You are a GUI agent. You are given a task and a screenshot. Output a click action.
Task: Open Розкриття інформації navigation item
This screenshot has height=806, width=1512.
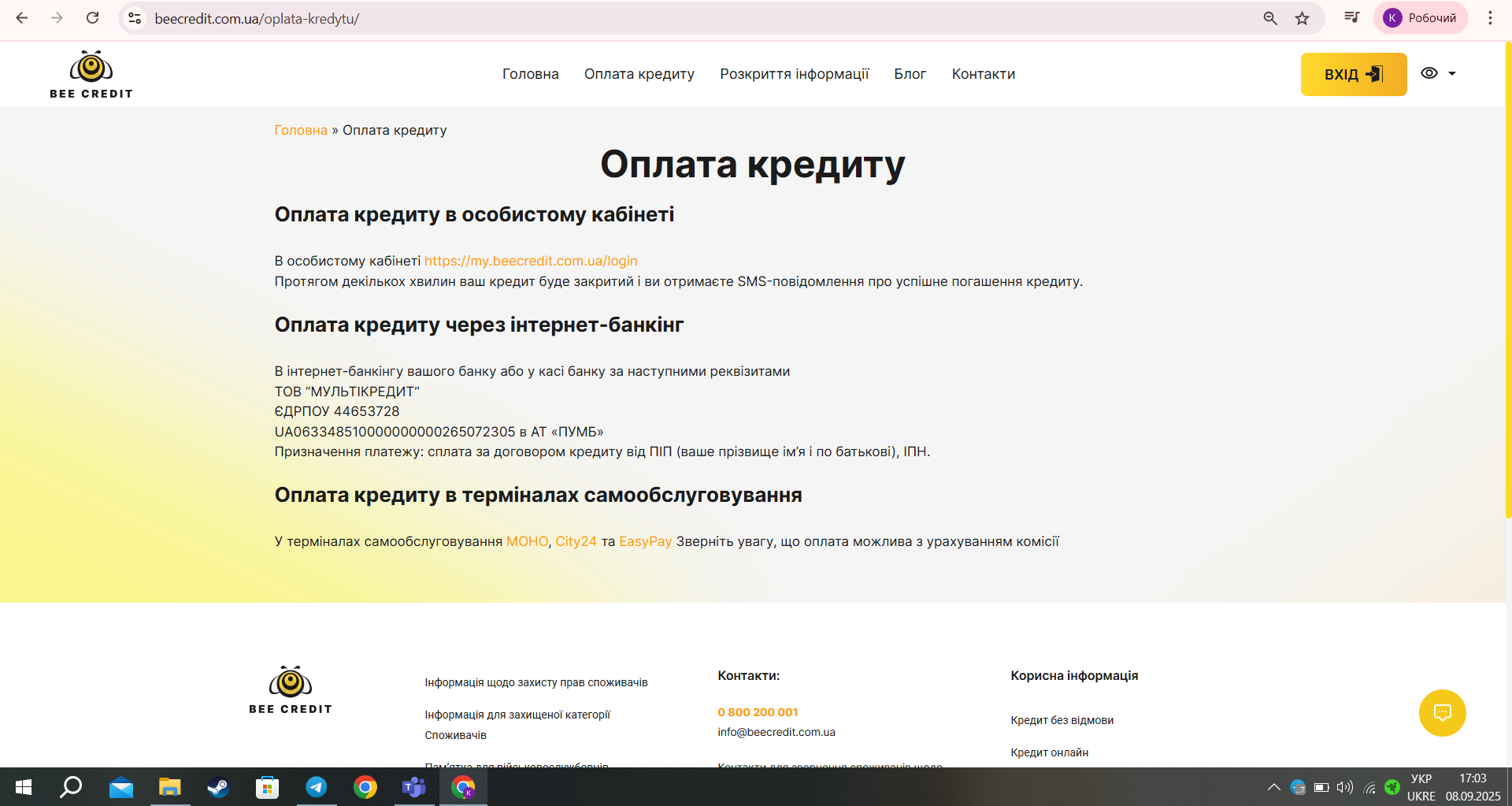coord(795,74)
